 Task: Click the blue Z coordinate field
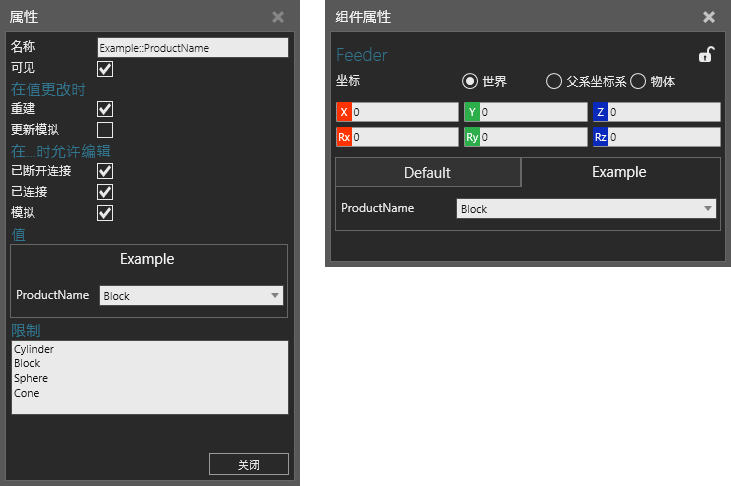(662, 112)
